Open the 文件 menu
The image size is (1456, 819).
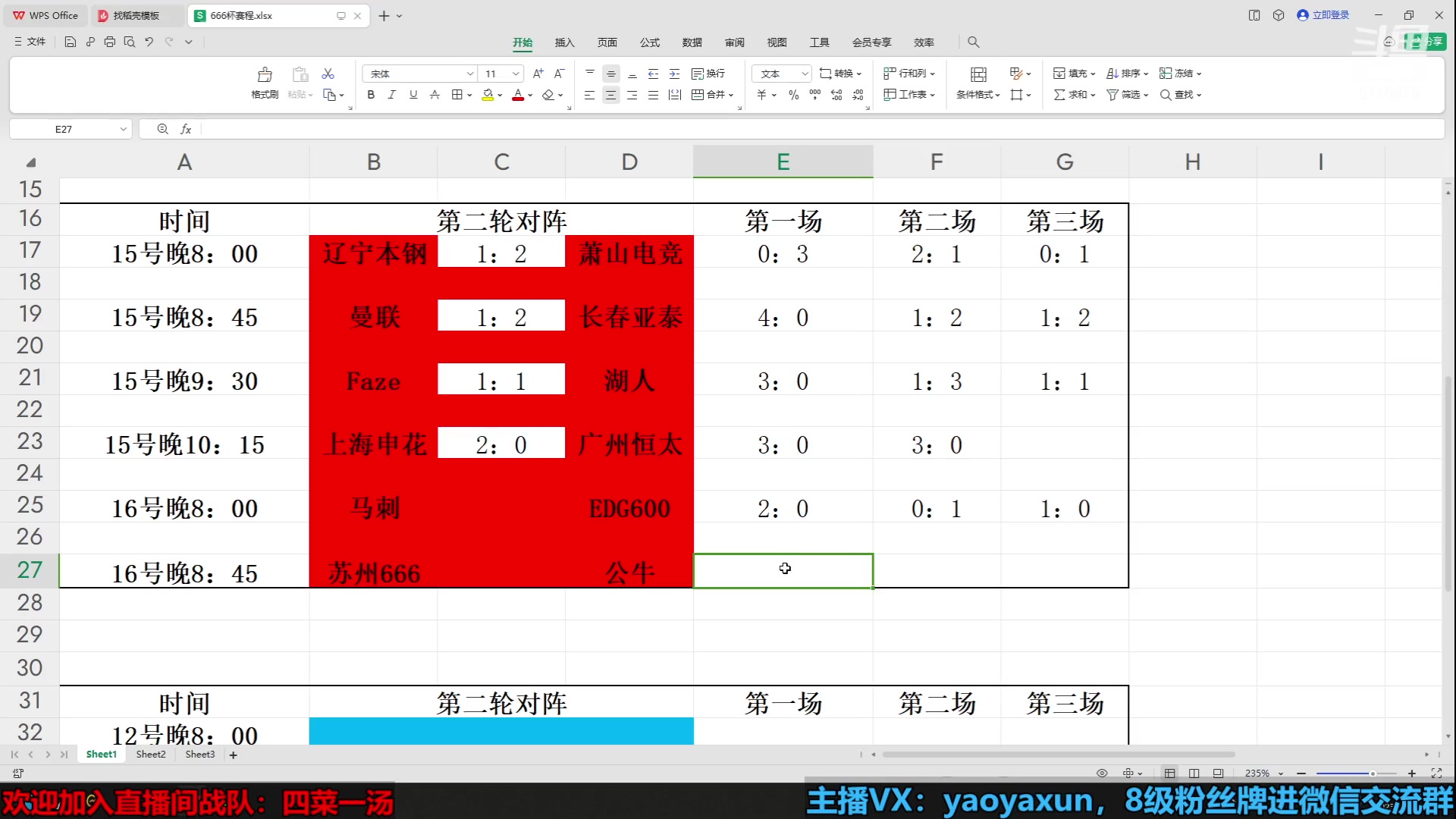click(30, 42)
